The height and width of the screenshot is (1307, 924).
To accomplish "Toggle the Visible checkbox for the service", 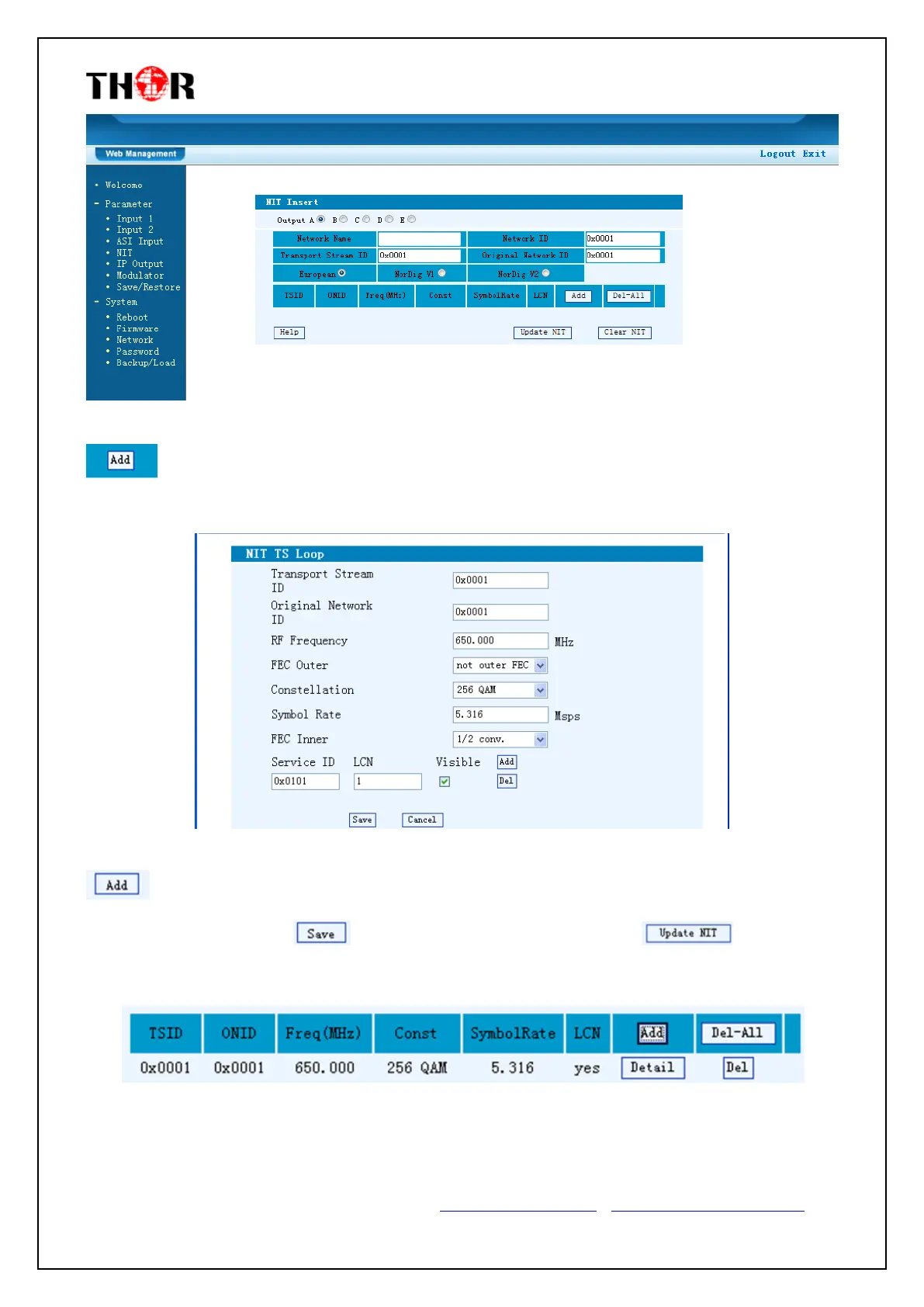I will click(445, 782).
